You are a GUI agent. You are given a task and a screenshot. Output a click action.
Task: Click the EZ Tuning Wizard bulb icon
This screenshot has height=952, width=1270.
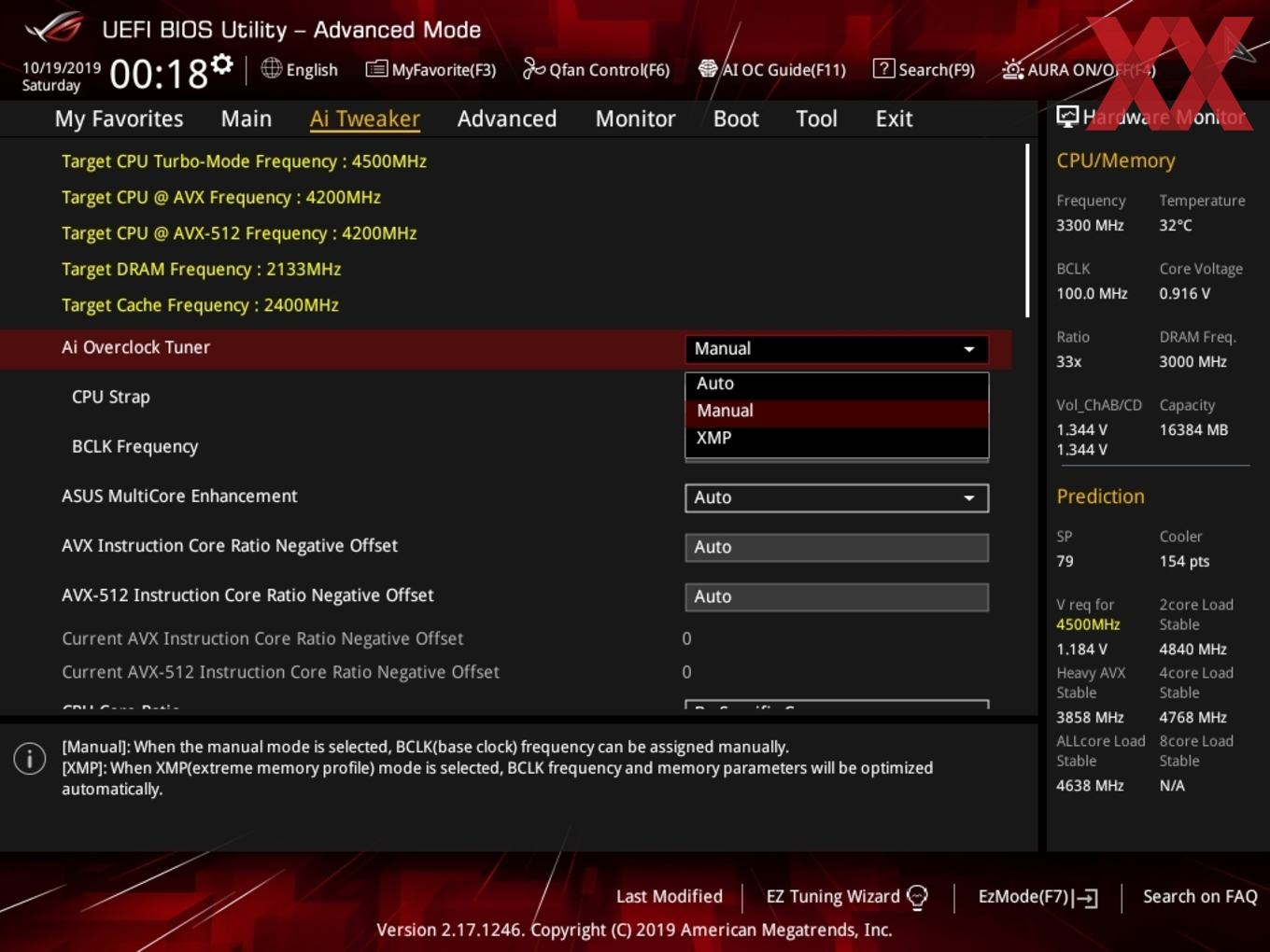pyautogui.click(x=917, y=897)
